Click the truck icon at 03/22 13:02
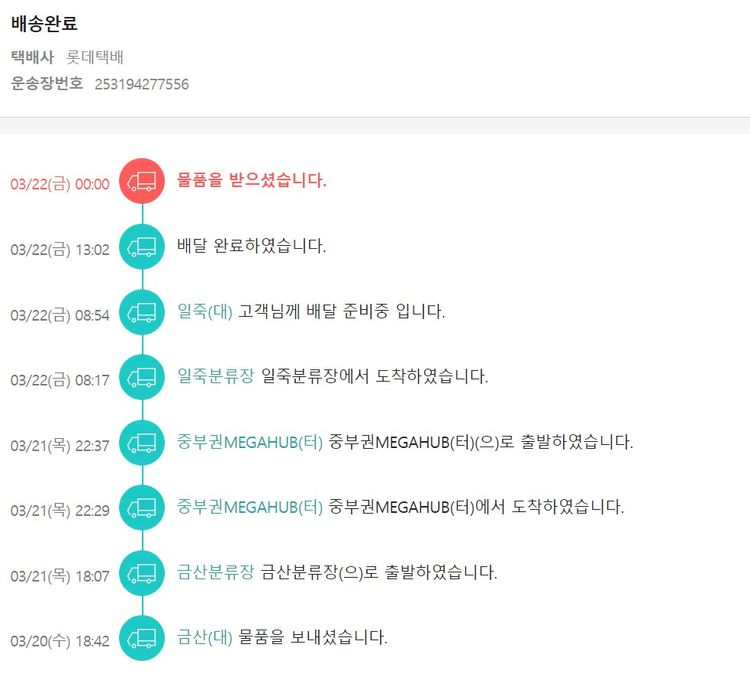The image size is (750, 674). coord(142,246)
